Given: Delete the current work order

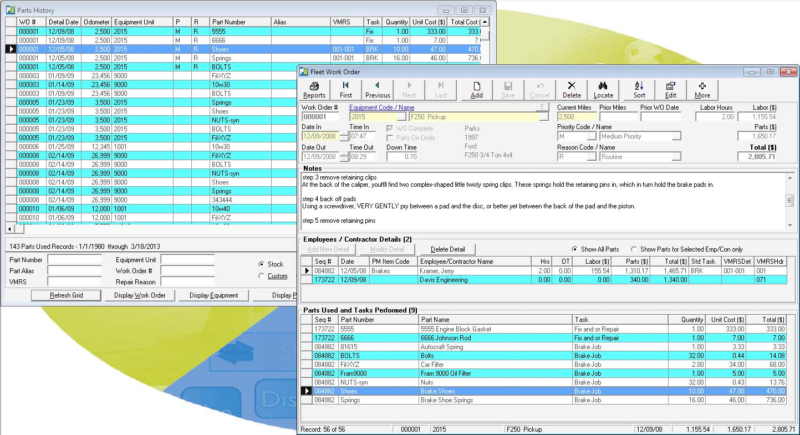Looking at the screenshot, I should click(x=572, y=89).
